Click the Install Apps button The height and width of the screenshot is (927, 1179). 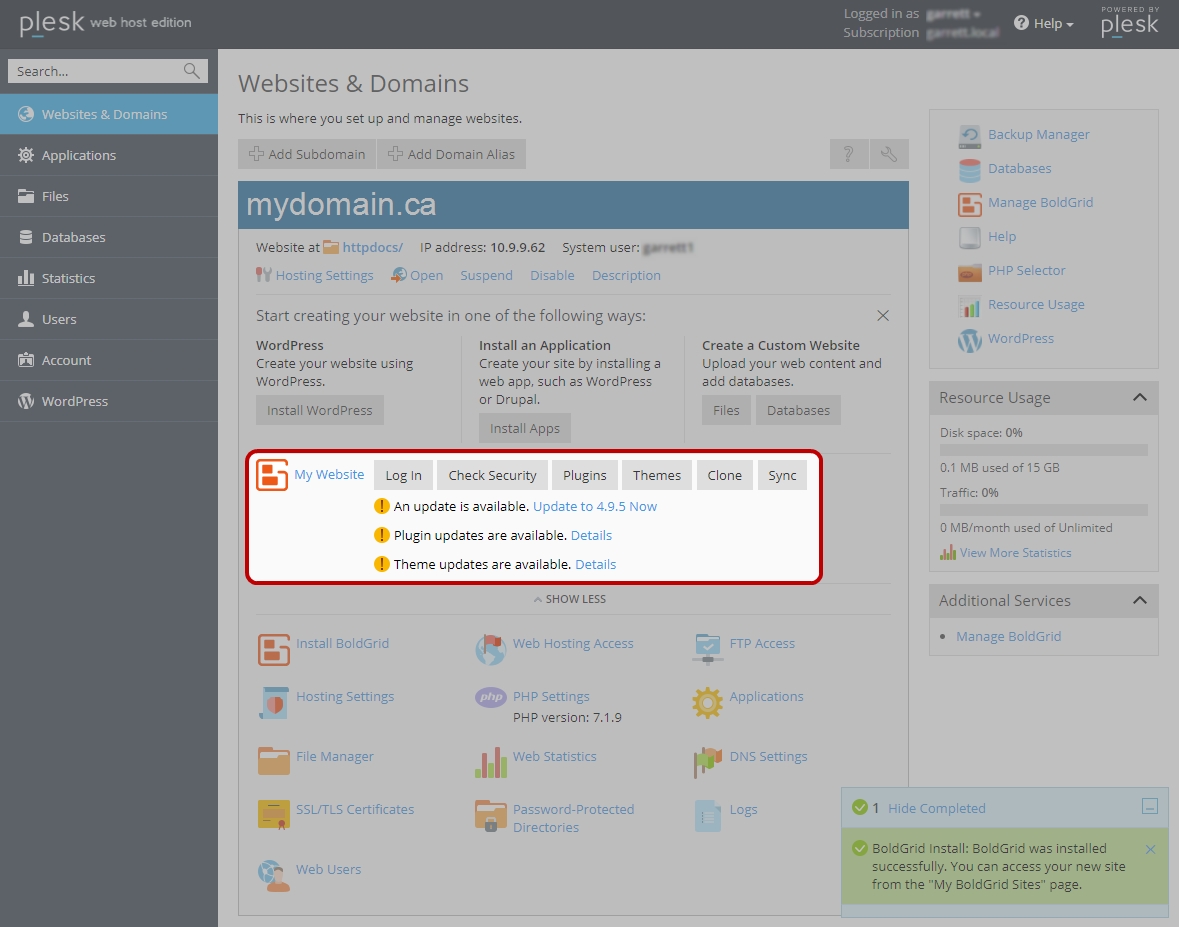[525, 428]
